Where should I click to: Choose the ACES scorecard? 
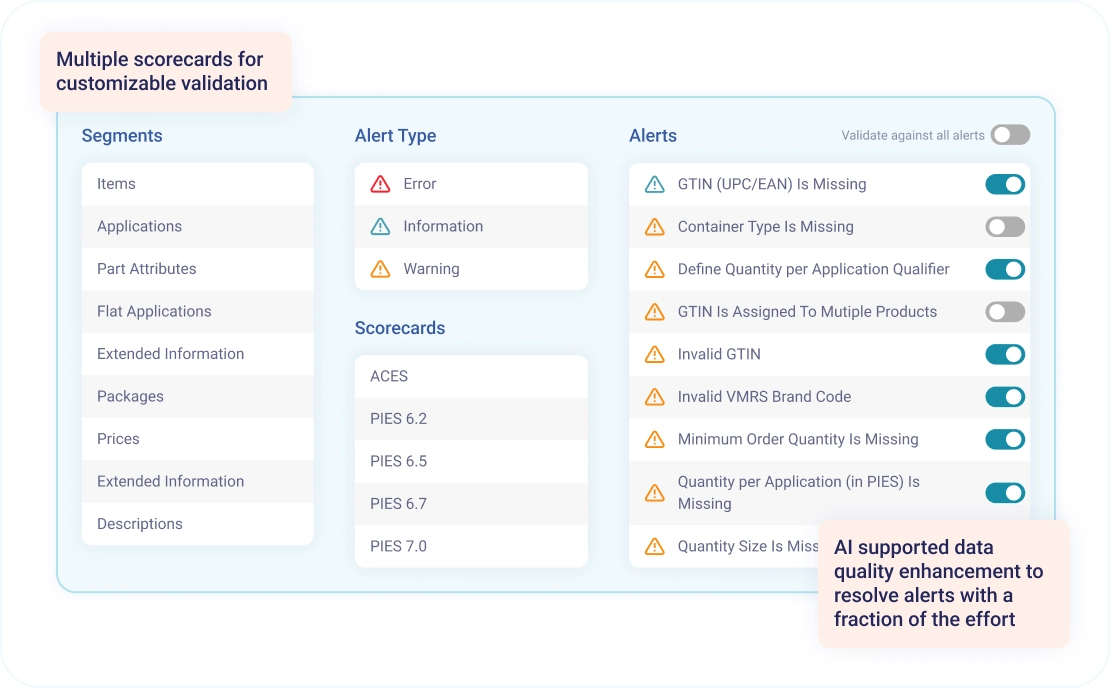tap(471, 376)
